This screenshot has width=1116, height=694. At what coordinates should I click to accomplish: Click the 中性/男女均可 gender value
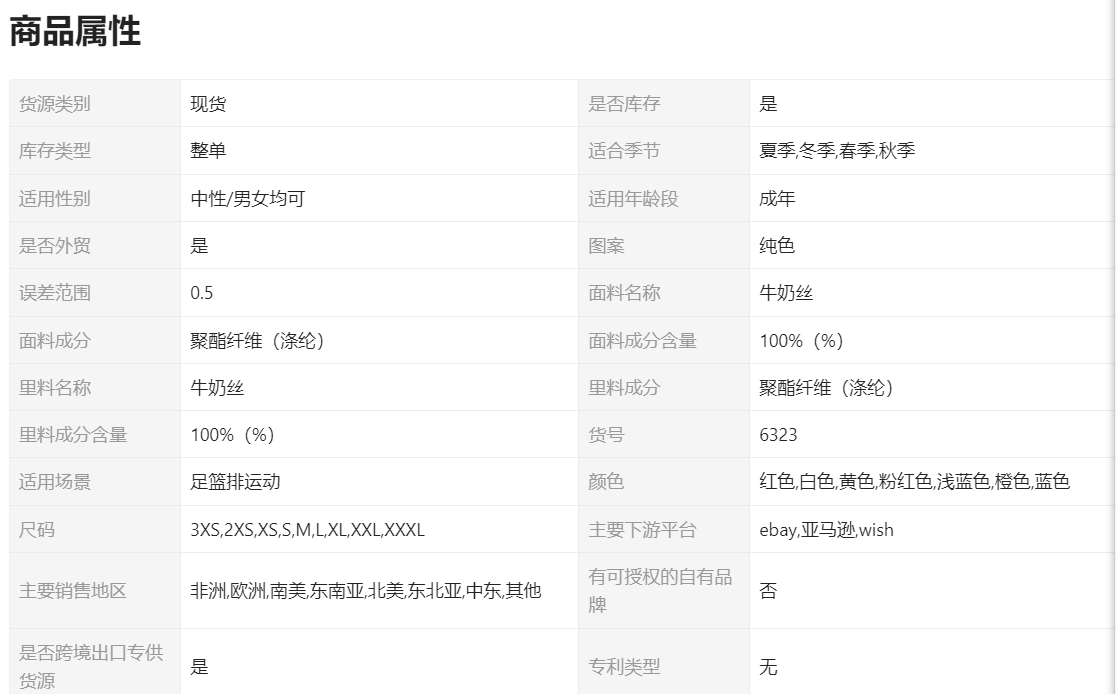247,198
